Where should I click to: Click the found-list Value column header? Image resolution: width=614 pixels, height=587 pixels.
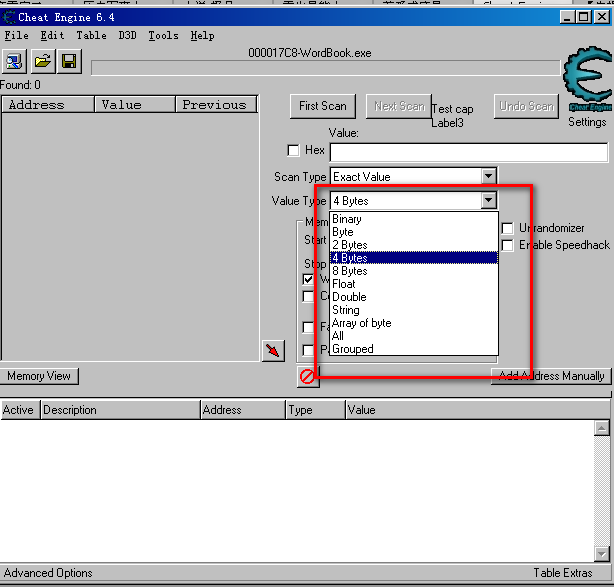tap(135, 105)
